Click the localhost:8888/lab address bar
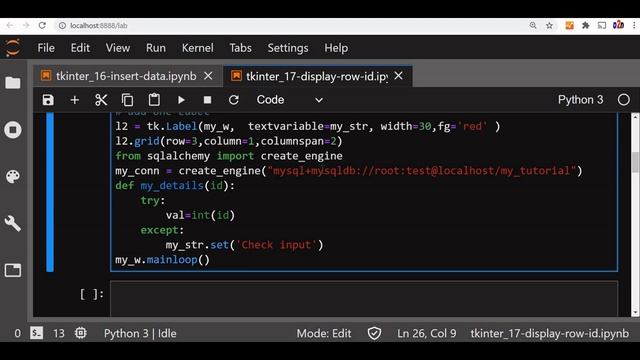Viewport: 640px width, 360px height. pos(98,25)
